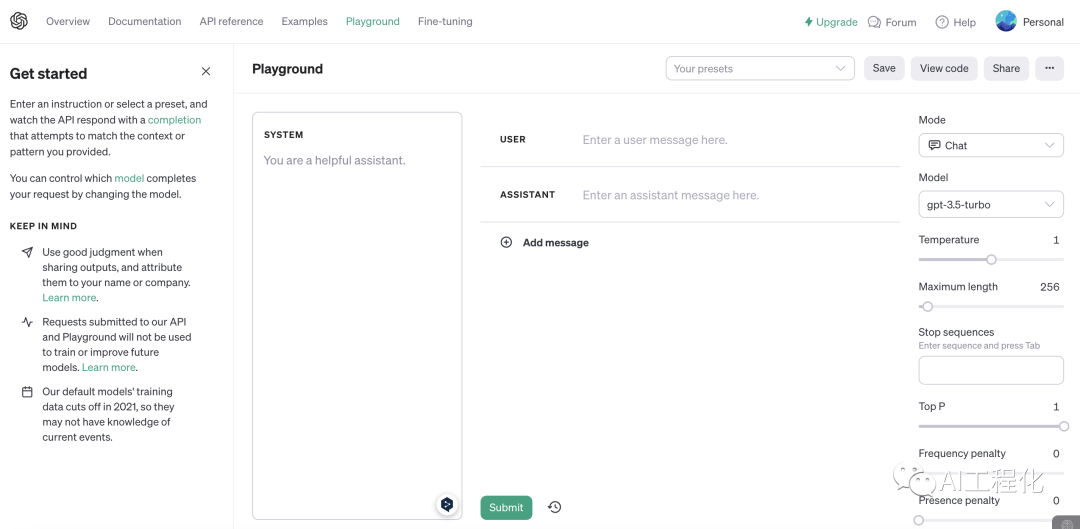
Task: Click the Help question mark icon
Action: tap(942, 22)
